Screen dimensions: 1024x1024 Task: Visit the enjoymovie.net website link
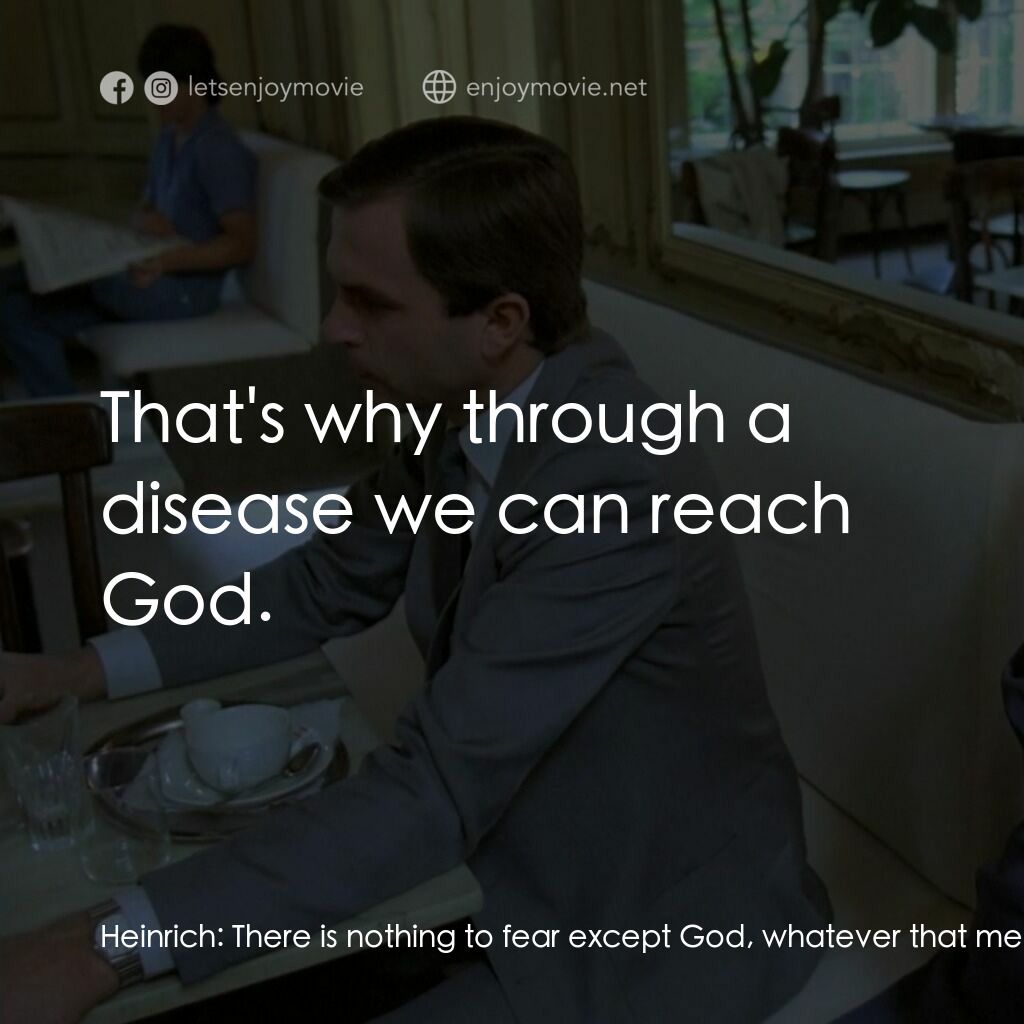pyautogui.click(x=556, y=88)
